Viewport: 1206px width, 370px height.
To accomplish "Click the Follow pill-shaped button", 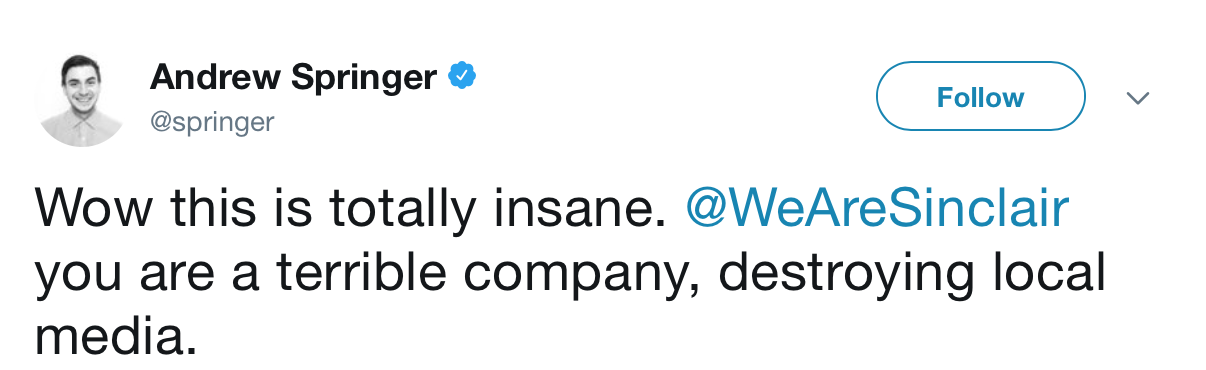I will (980, 97).
